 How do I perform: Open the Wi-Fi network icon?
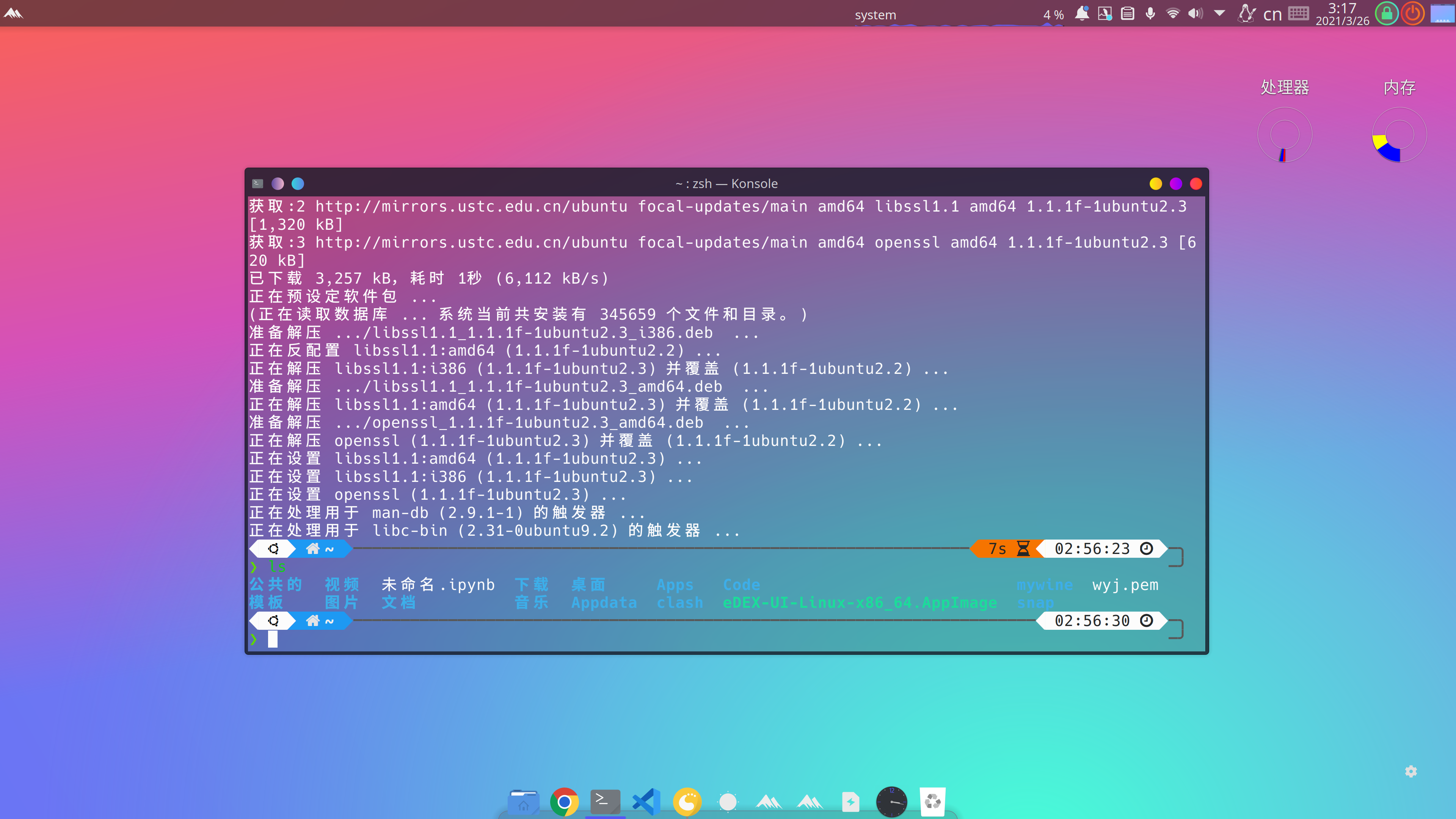coord(1174,13)
